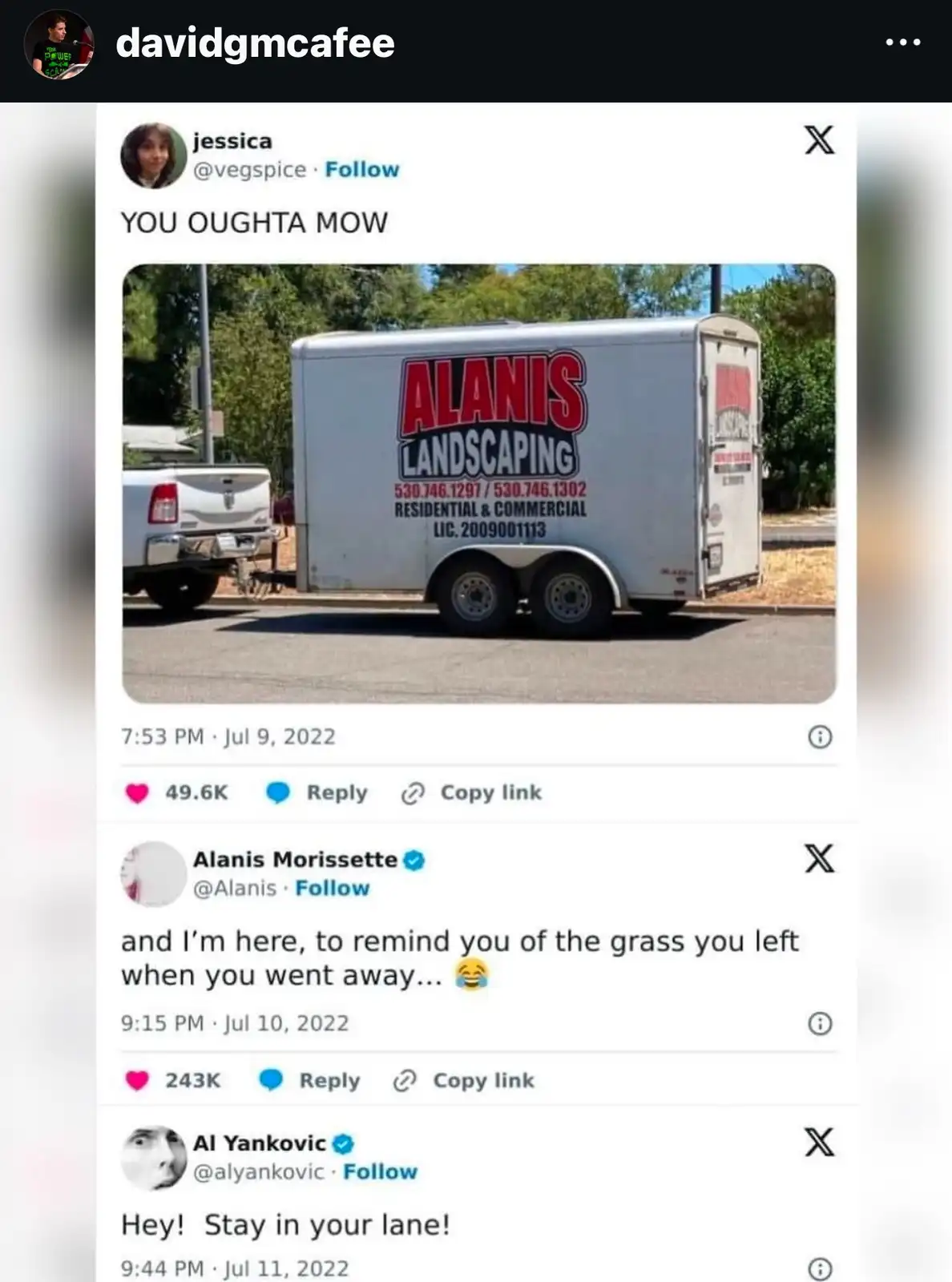Copy link of jessica's tweet

pos(472,793)
